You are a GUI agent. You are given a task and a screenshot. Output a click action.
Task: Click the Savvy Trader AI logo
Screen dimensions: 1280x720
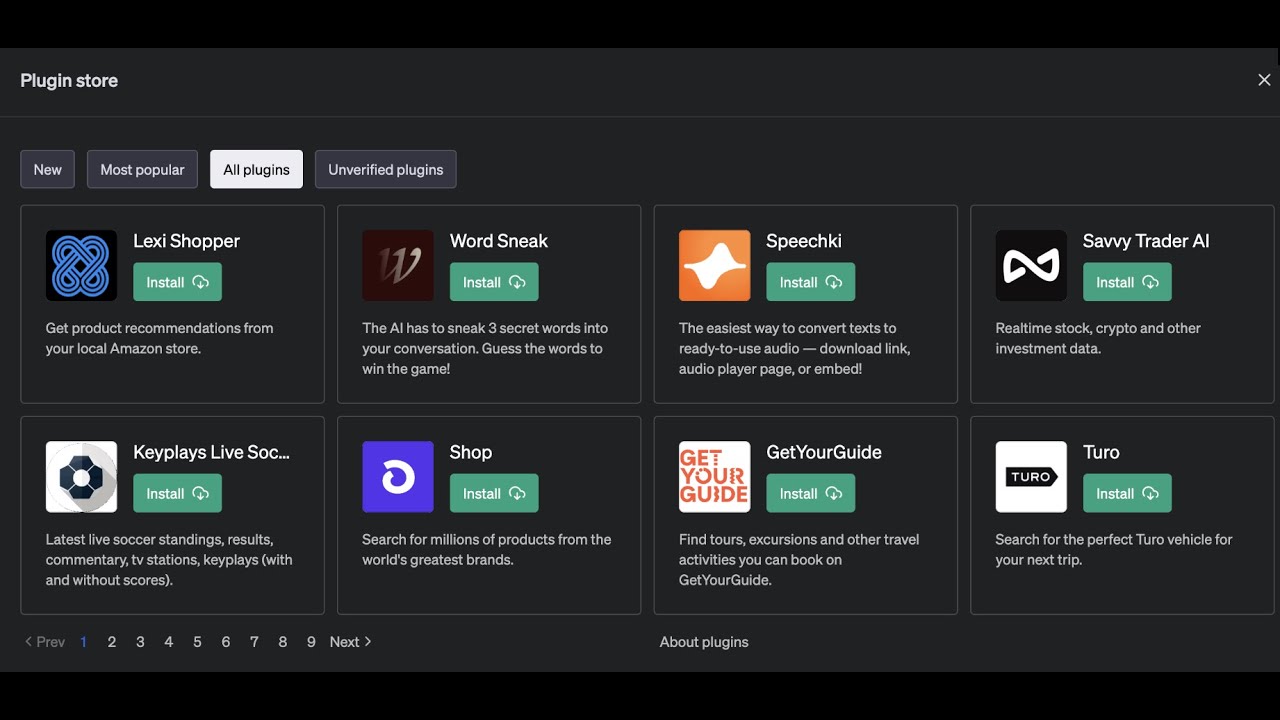pos(1031,266)
